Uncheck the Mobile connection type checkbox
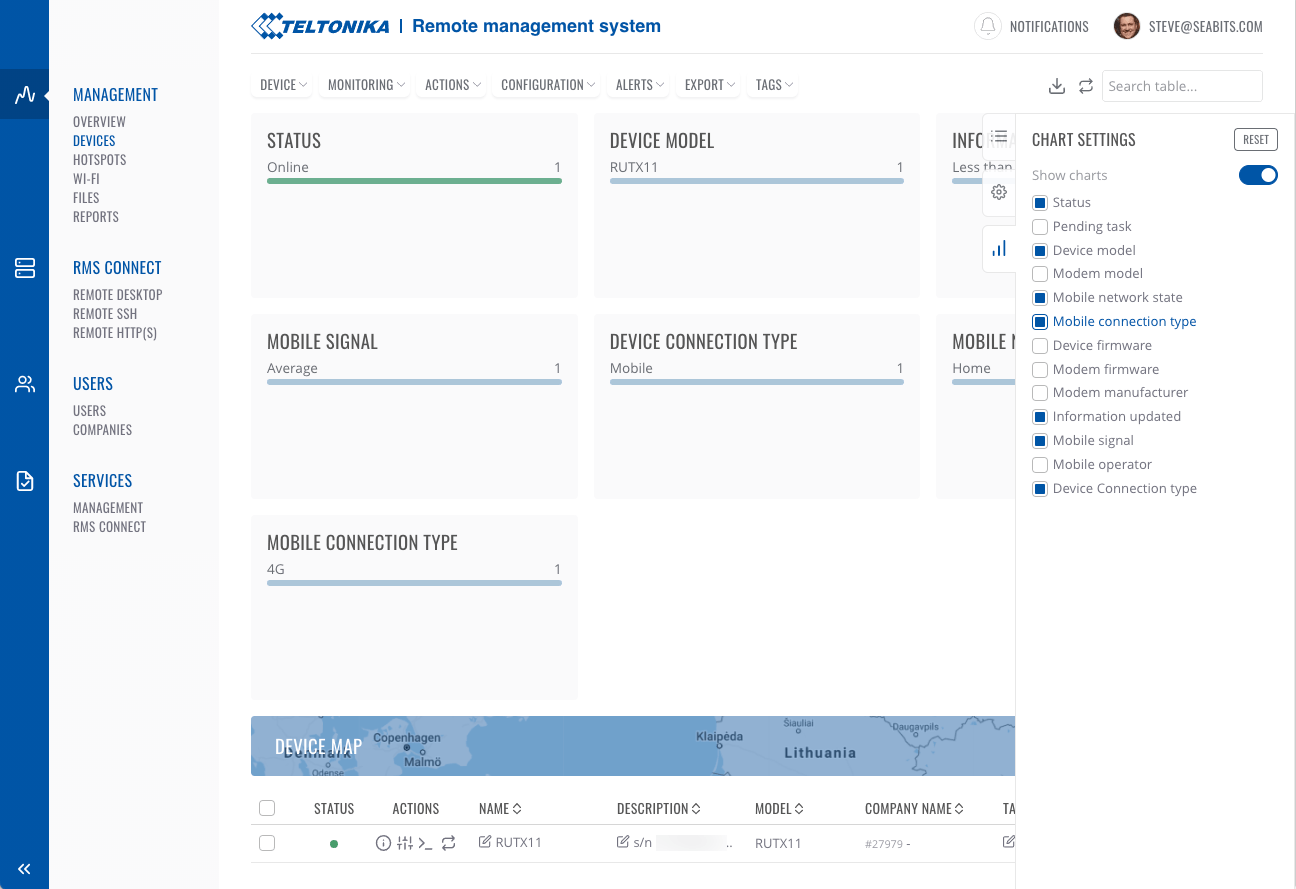The height and width of the screenshot is (889, 1296). click(x=1040, y=321)
